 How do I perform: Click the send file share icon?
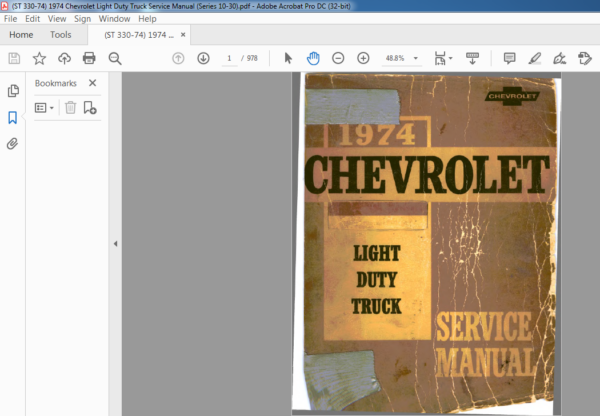coord(585,58)
